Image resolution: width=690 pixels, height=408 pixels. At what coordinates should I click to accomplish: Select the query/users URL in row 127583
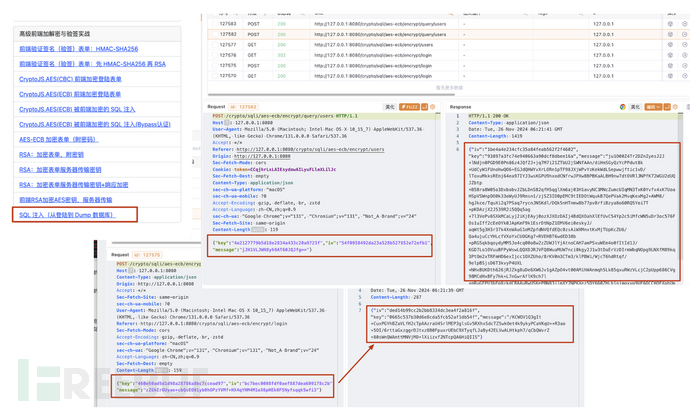click(x=380, y=24)
